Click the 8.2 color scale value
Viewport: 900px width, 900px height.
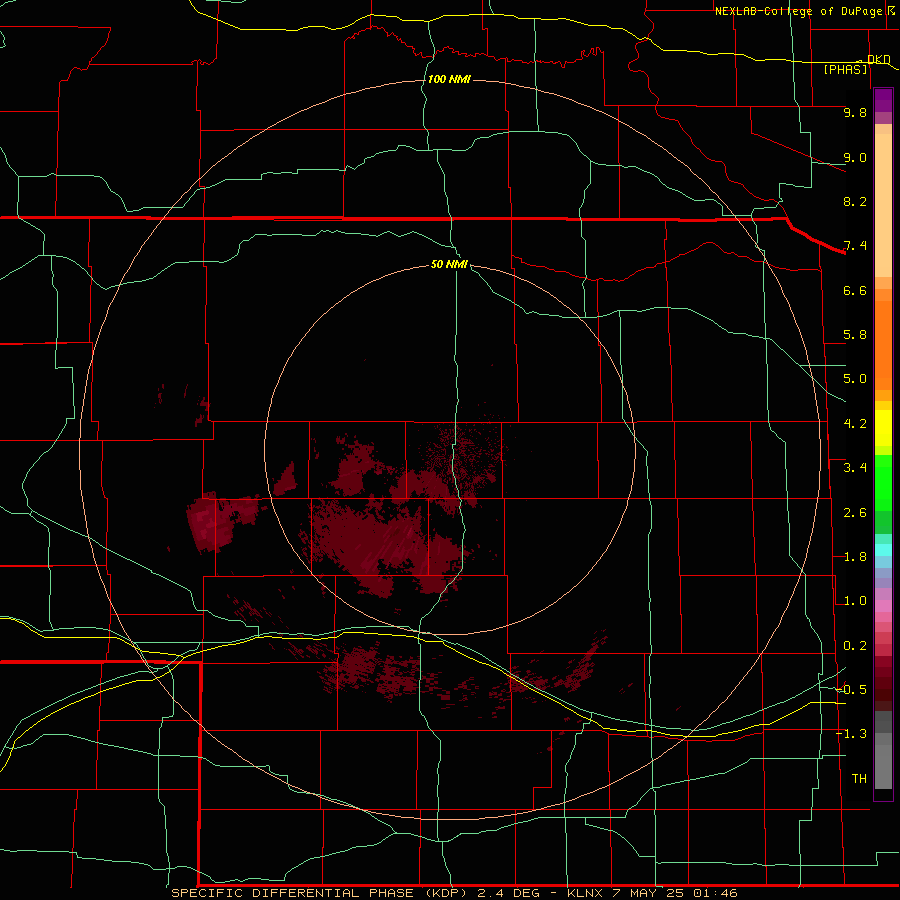pyautogui.click(x=855, y=201)
